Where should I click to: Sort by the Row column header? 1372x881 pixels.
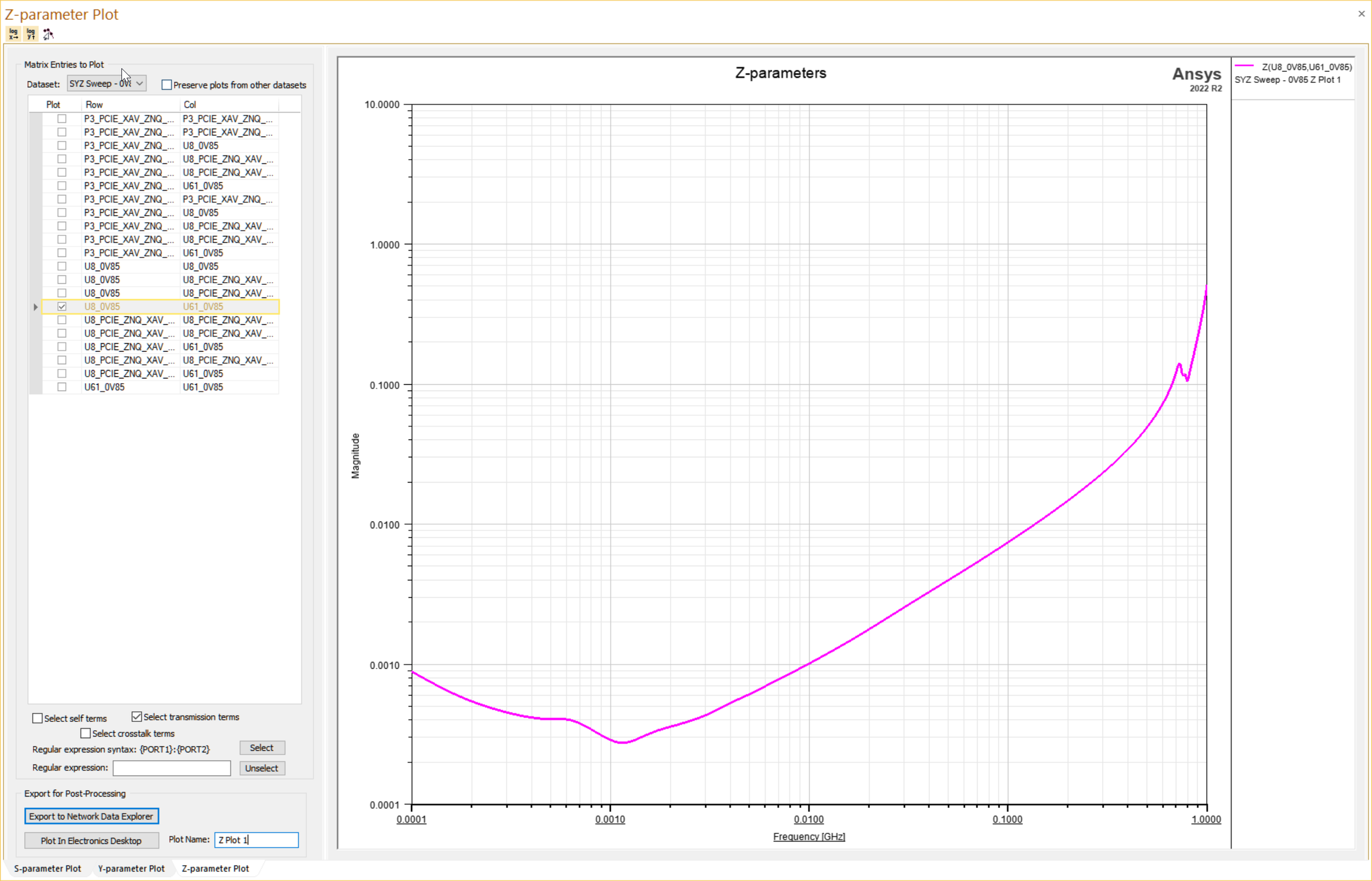point(94,105)
